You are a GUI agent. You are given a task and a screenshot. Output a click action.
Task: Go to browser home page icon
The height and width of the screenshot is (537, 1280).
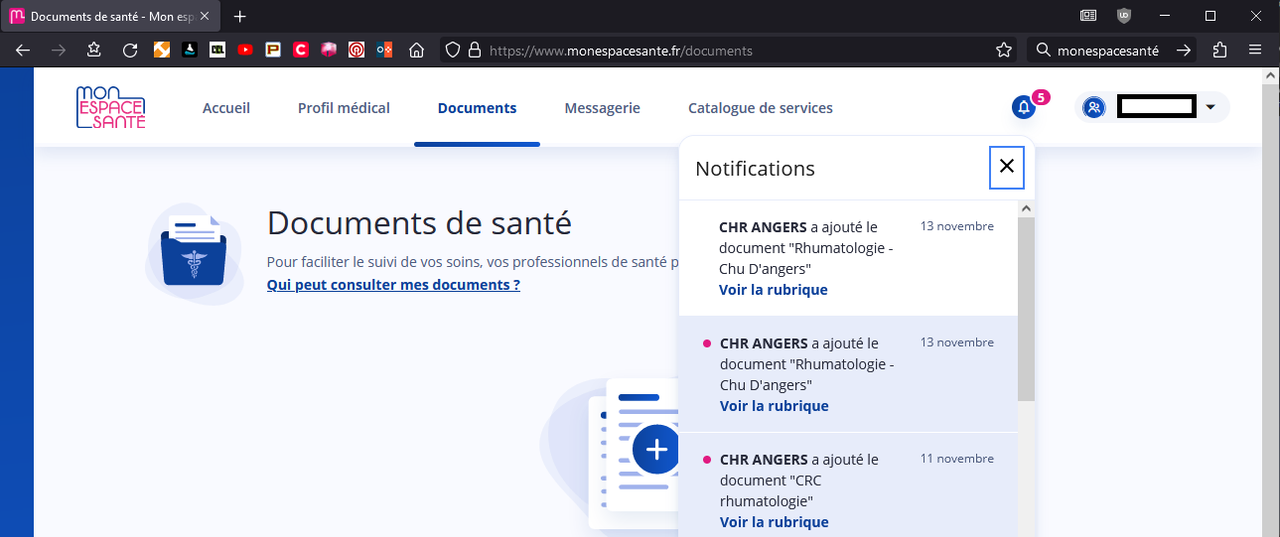coord(417,50)
